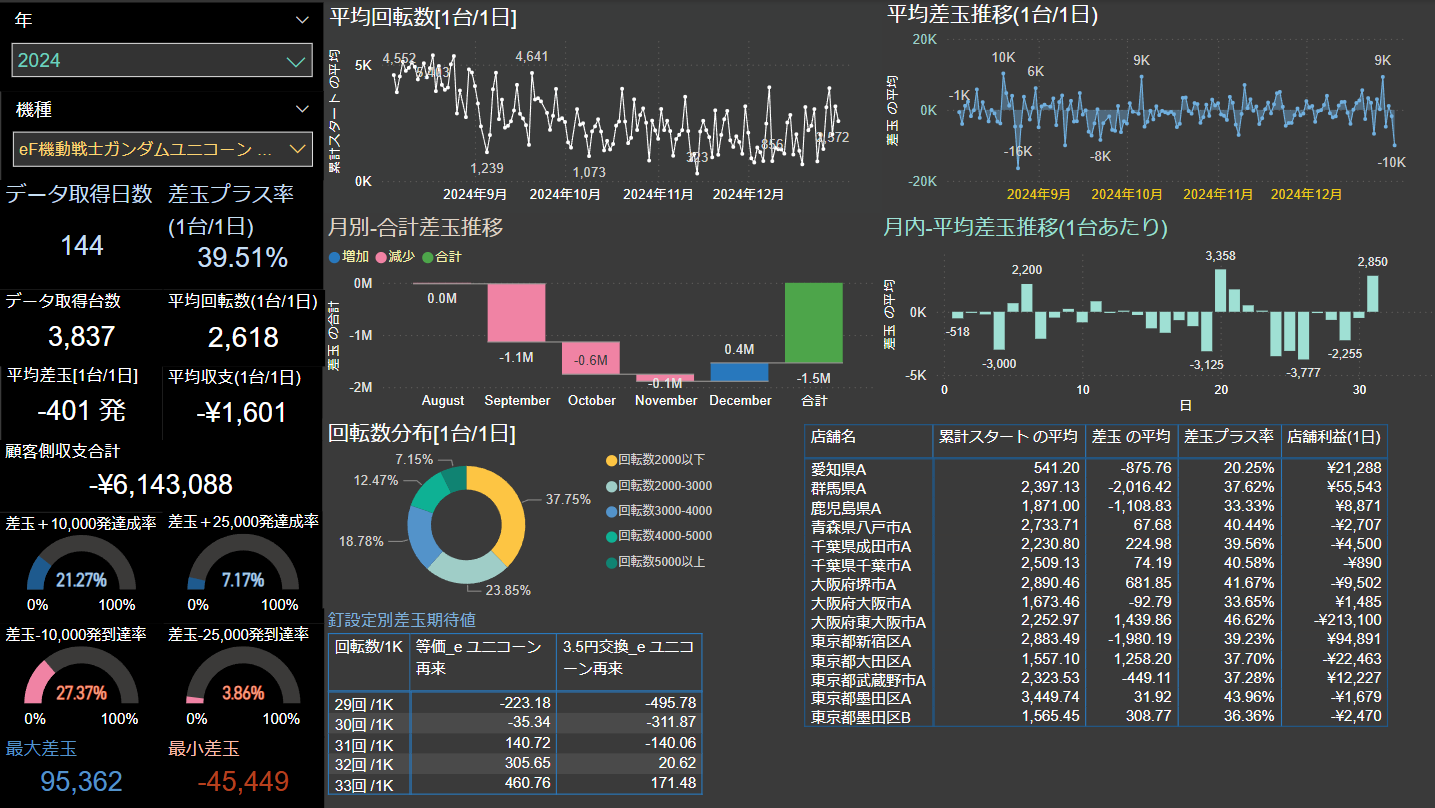Select the 31回 /1K row
The height and width of the screenshot is (808, 1435).
[368, 743]
